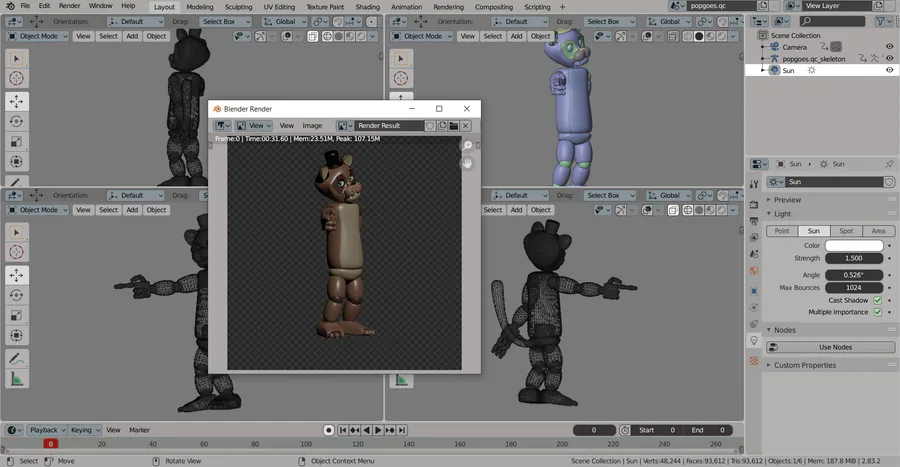
Task: Open image file icon in Render Result header
Action: pyautogui.click(x=453, y=126)
